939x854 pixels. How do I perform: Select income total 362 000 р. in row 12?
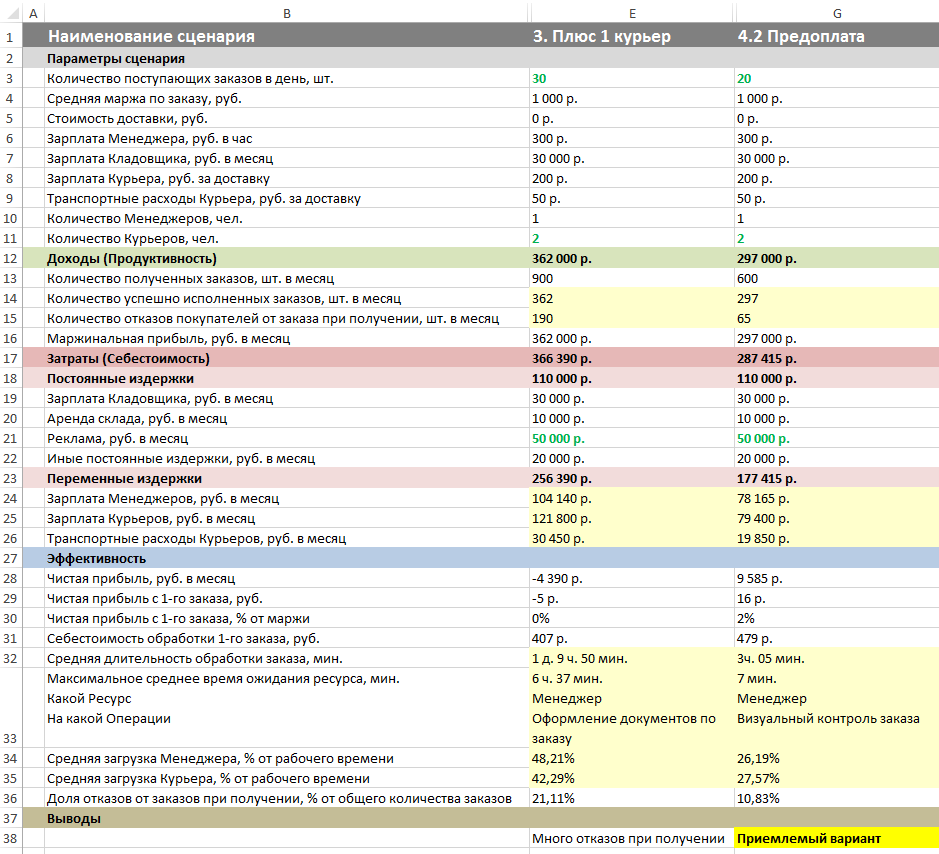click(561, 259)
